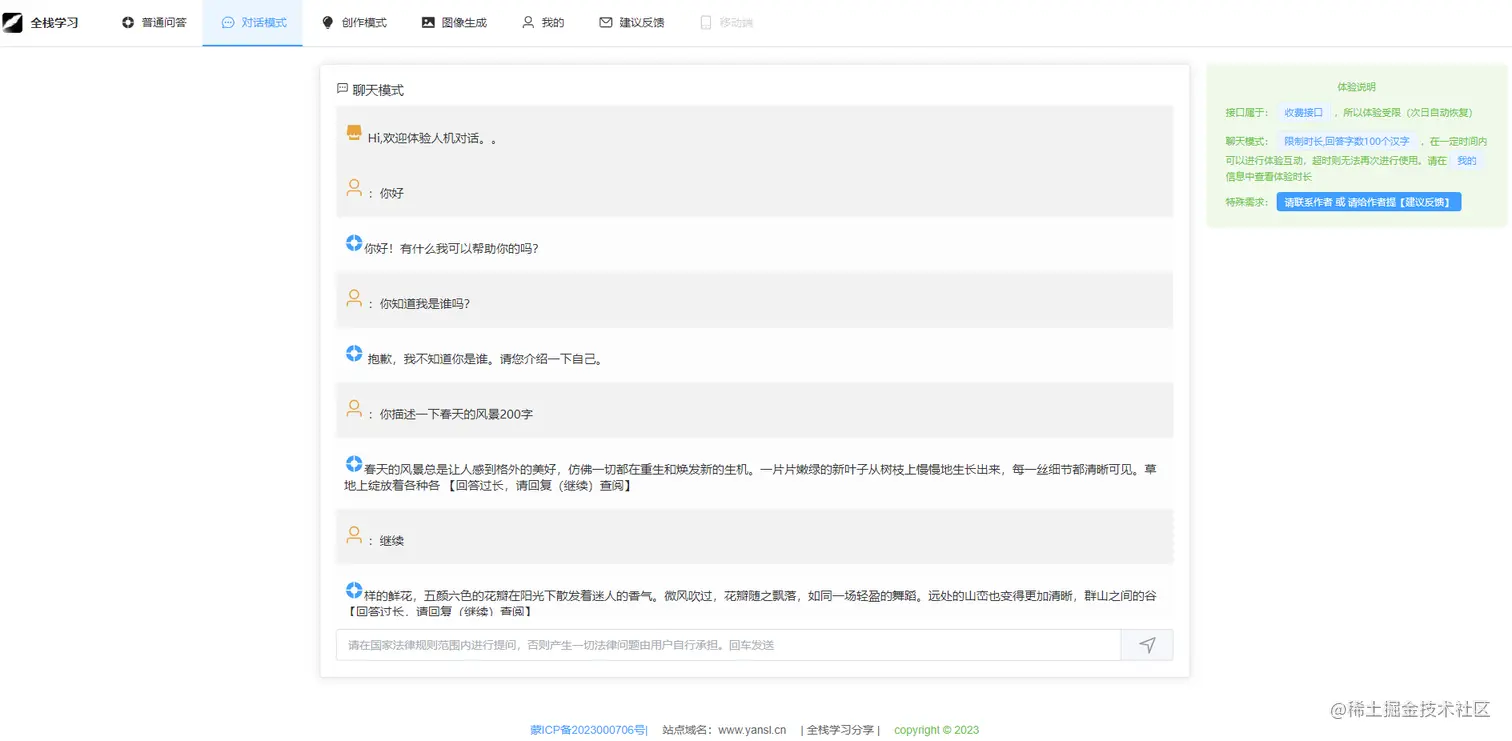Click the orange icon before the welcome message
Screen dimensions: 1512x741
pos(353,133)
